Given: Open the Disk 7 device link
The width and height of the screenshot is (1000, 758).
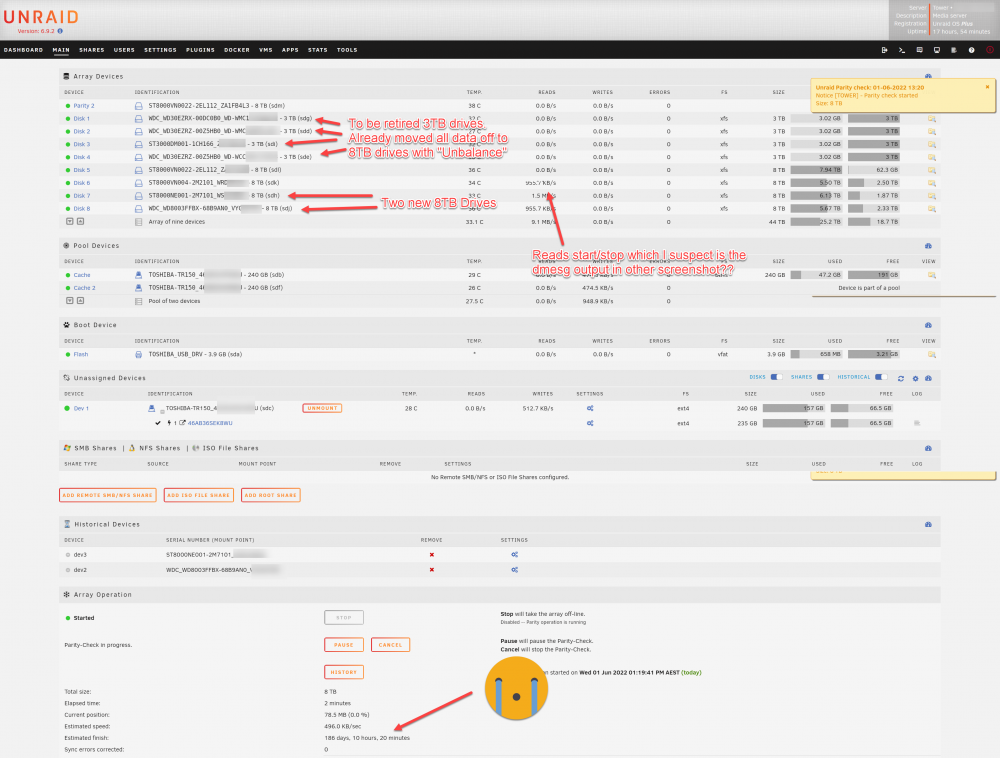Looking at the screenshot, I should click(x=82, y=196).
